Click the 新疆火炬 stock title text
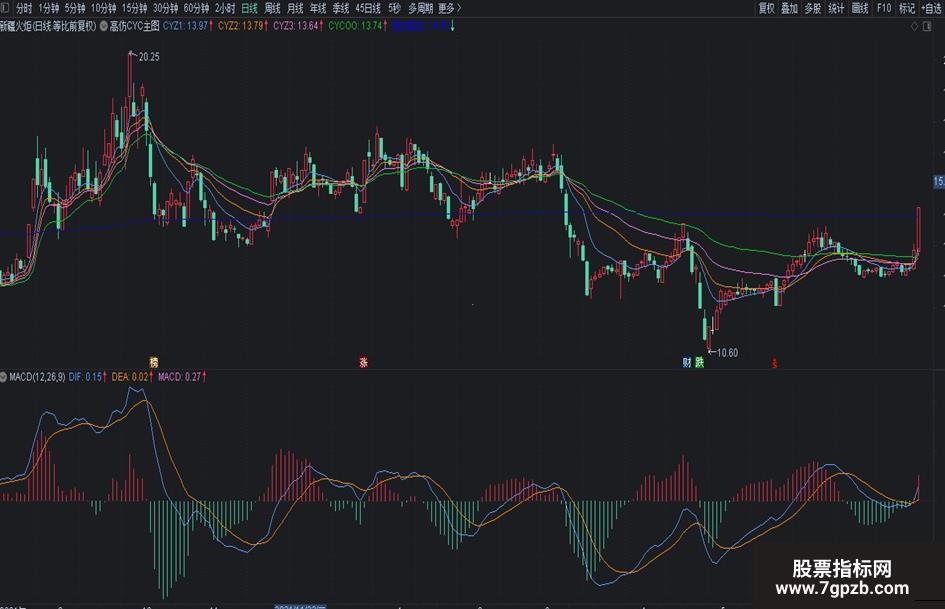 (x=15, y=26)
